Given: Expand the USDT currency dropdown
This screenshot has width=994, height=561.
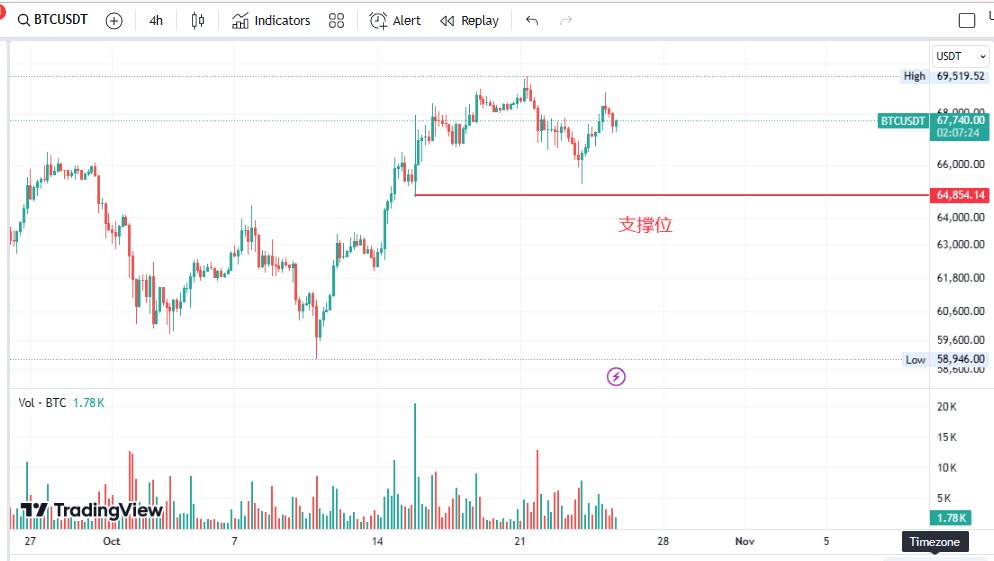Looking at the screenshot, I should [947, 56].
